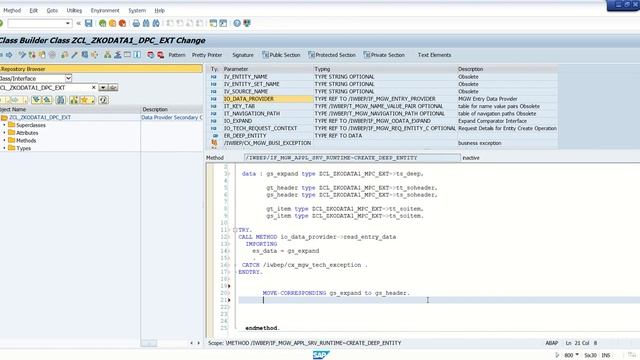The image size is (640, 360).
Task: Open the Environment menu
Action: (x=105, y=10)
